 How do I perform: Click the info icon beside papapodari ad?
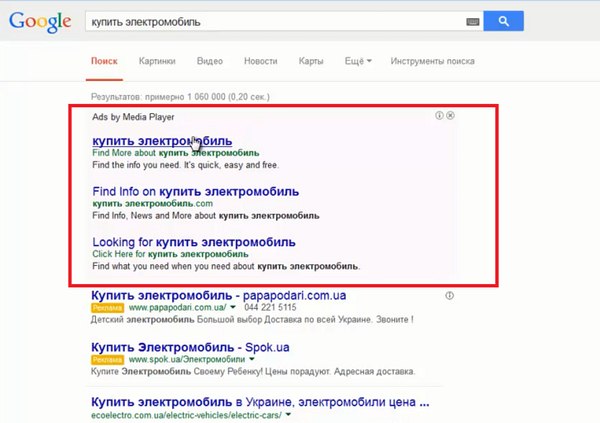tap(450, 296)
